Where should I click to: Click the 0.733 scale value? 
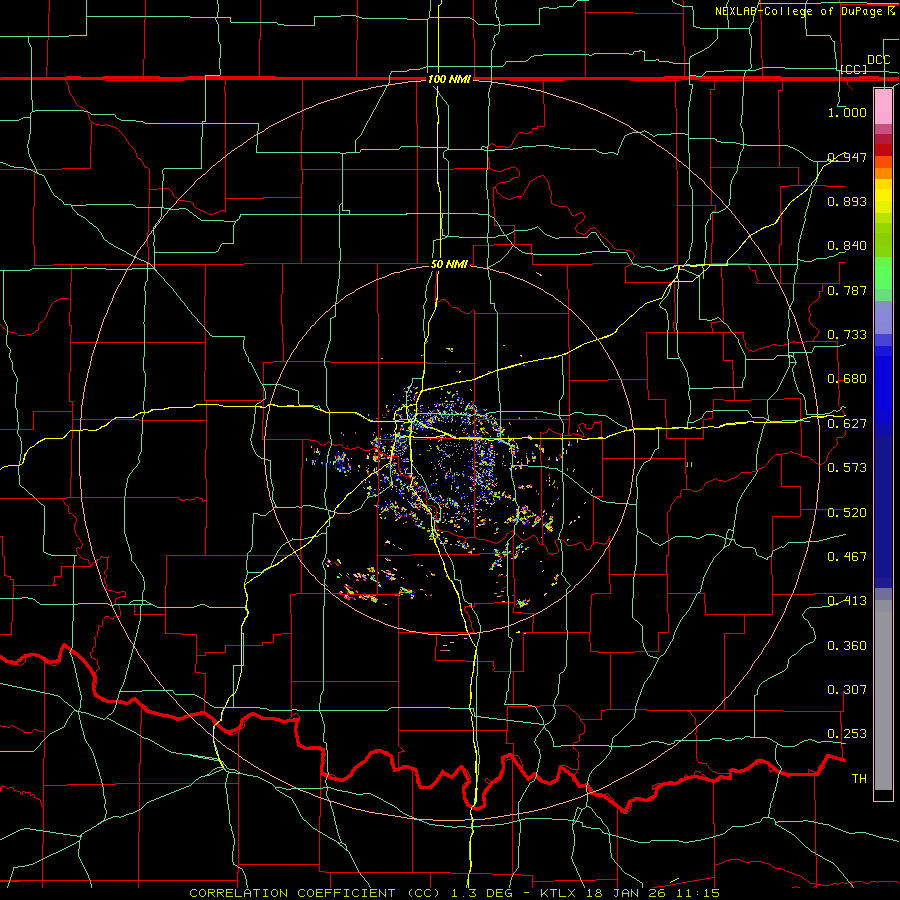[x=847, y=335]
